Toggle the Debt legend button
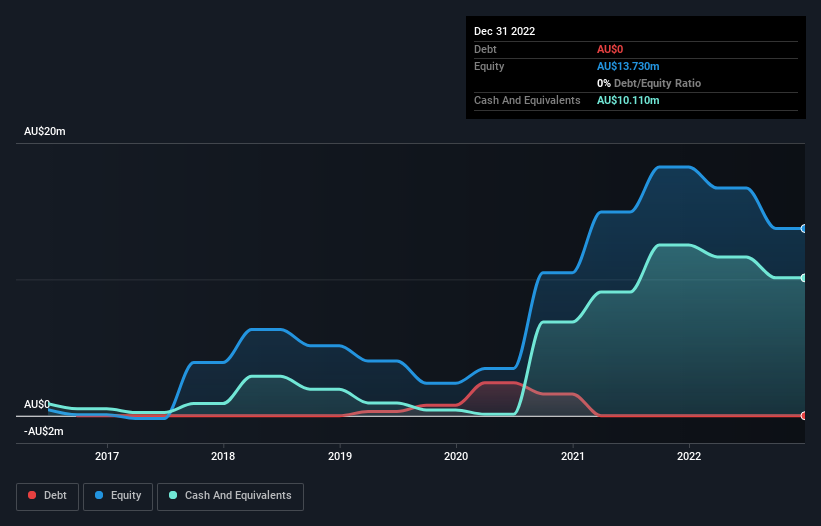Image resolution: width=821 pixels, height=526 pixels. (48, 496)
